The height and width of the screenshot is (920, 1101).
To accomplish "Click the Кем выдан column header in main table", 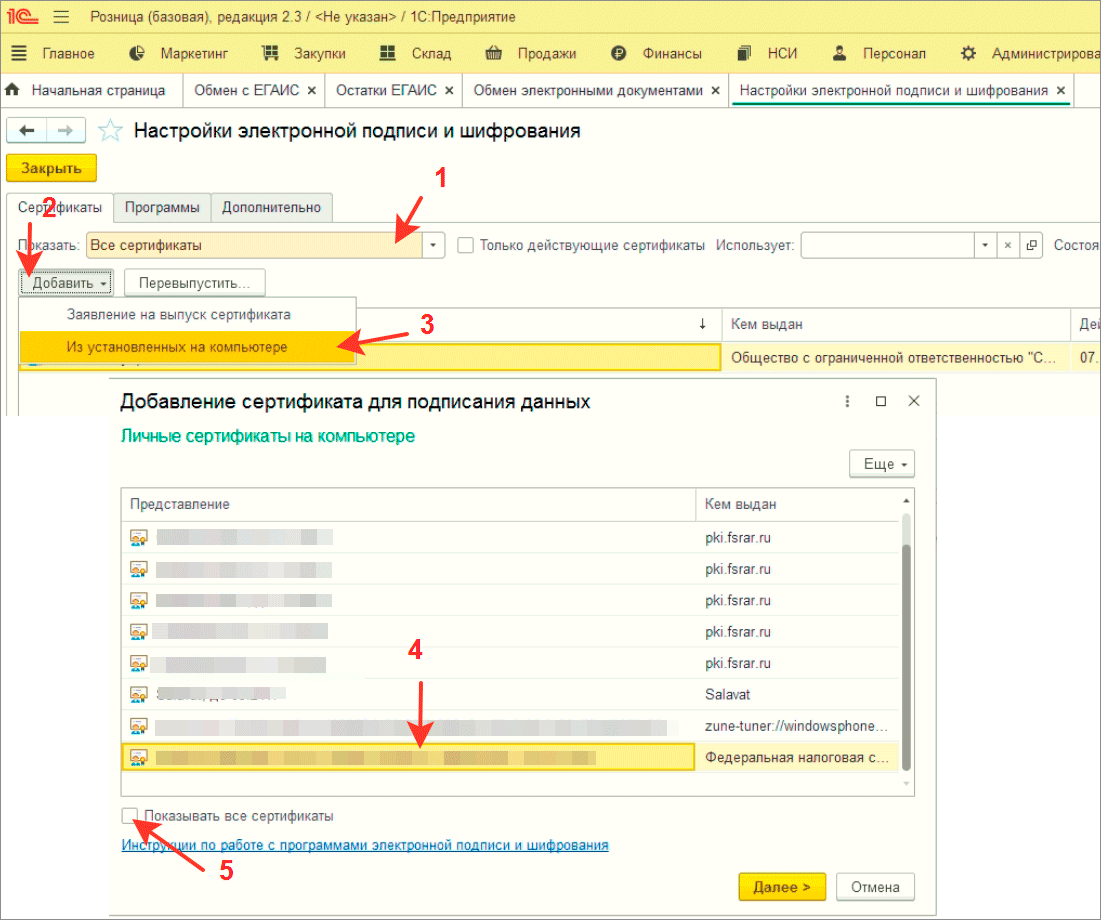I will coord(895,324).
